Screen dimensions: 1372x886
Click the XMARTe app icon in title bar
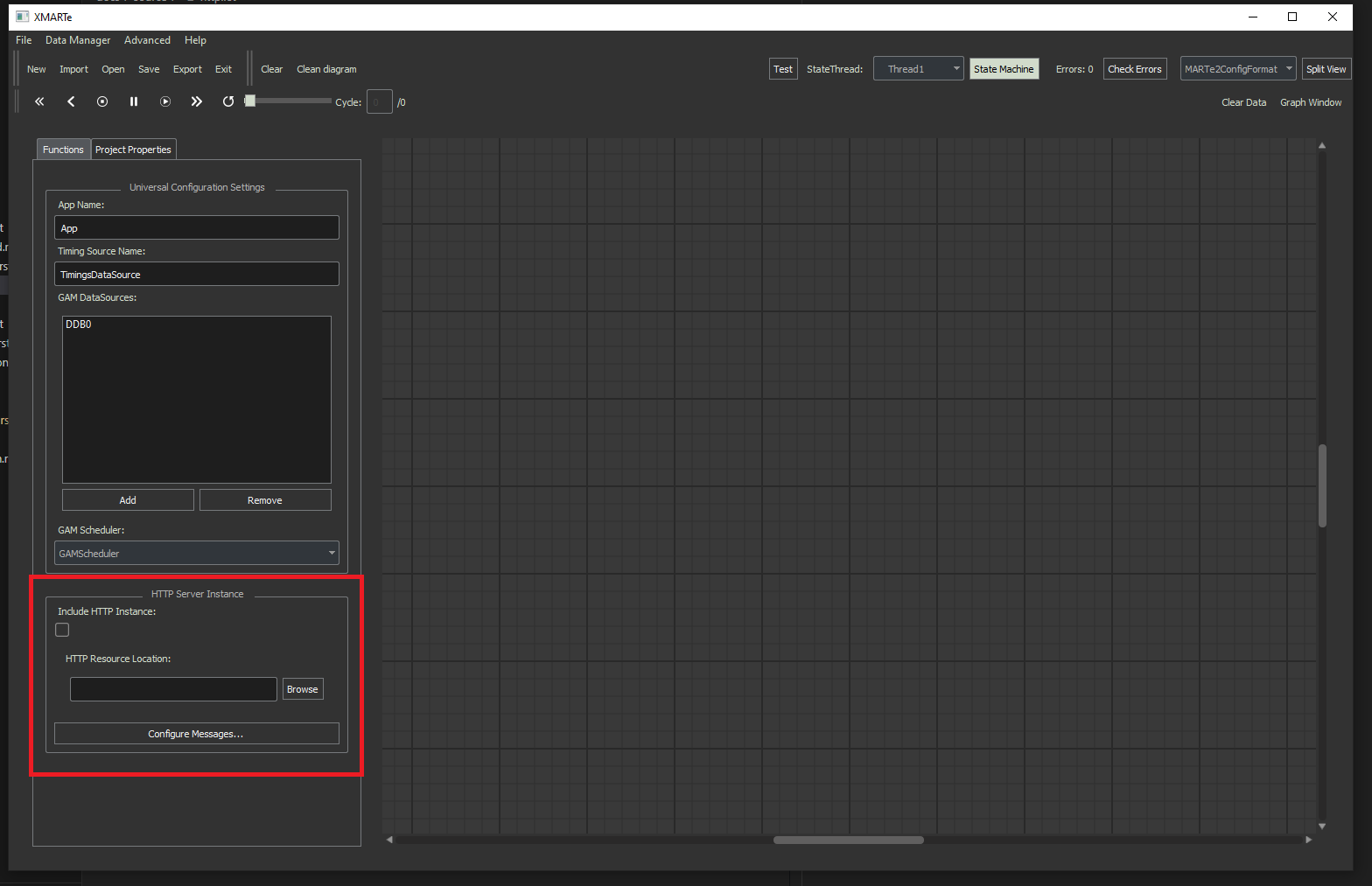pos(23,17)
